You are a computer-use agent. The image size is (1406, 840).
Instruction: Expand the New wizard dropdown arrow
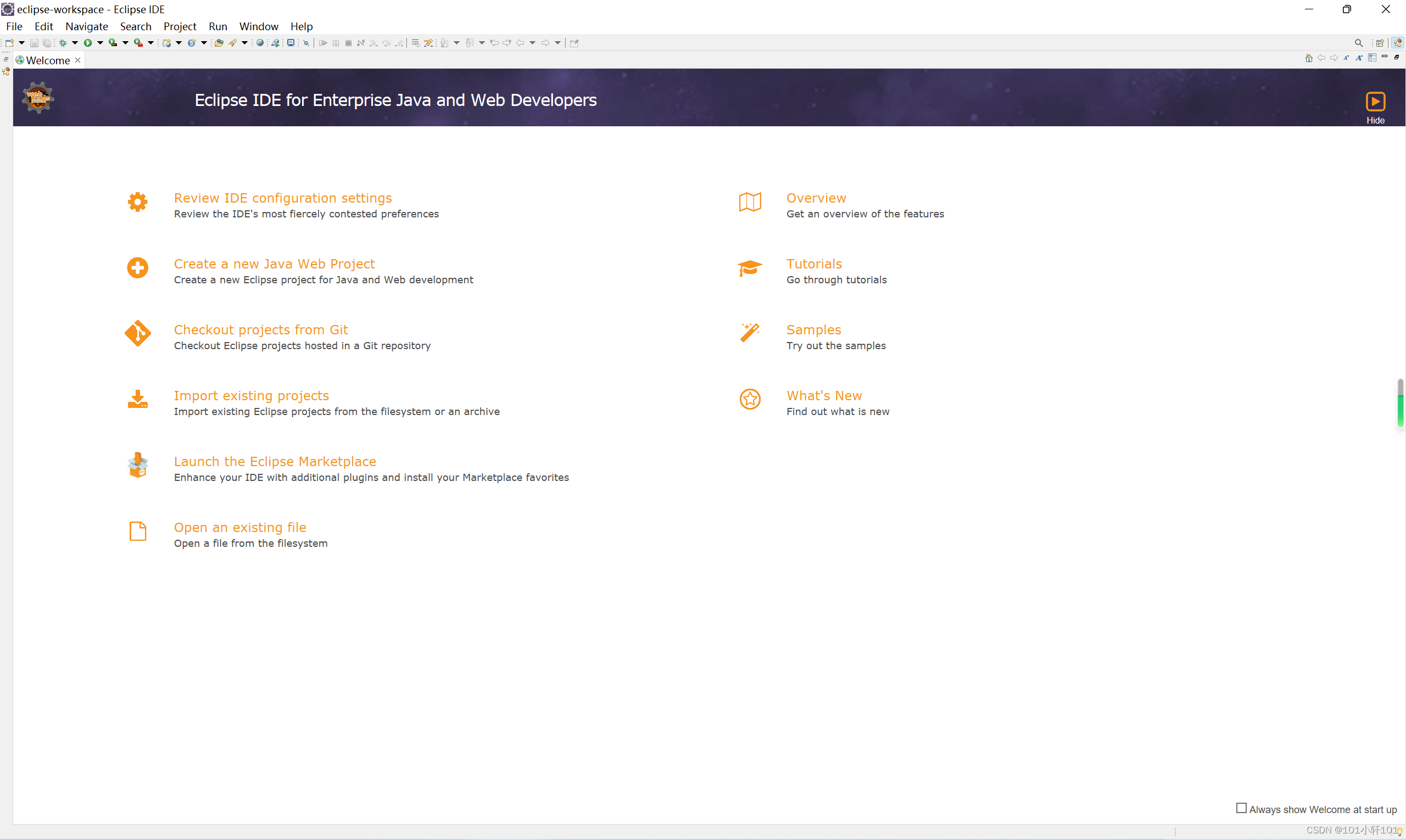[x=21, y=43]
